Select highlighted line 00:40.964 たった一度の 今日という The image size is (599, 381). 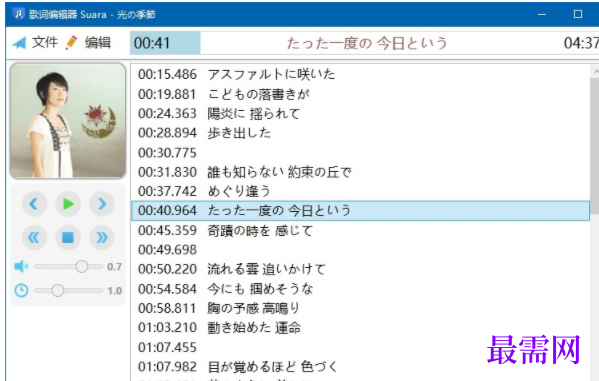coord(360,211)
